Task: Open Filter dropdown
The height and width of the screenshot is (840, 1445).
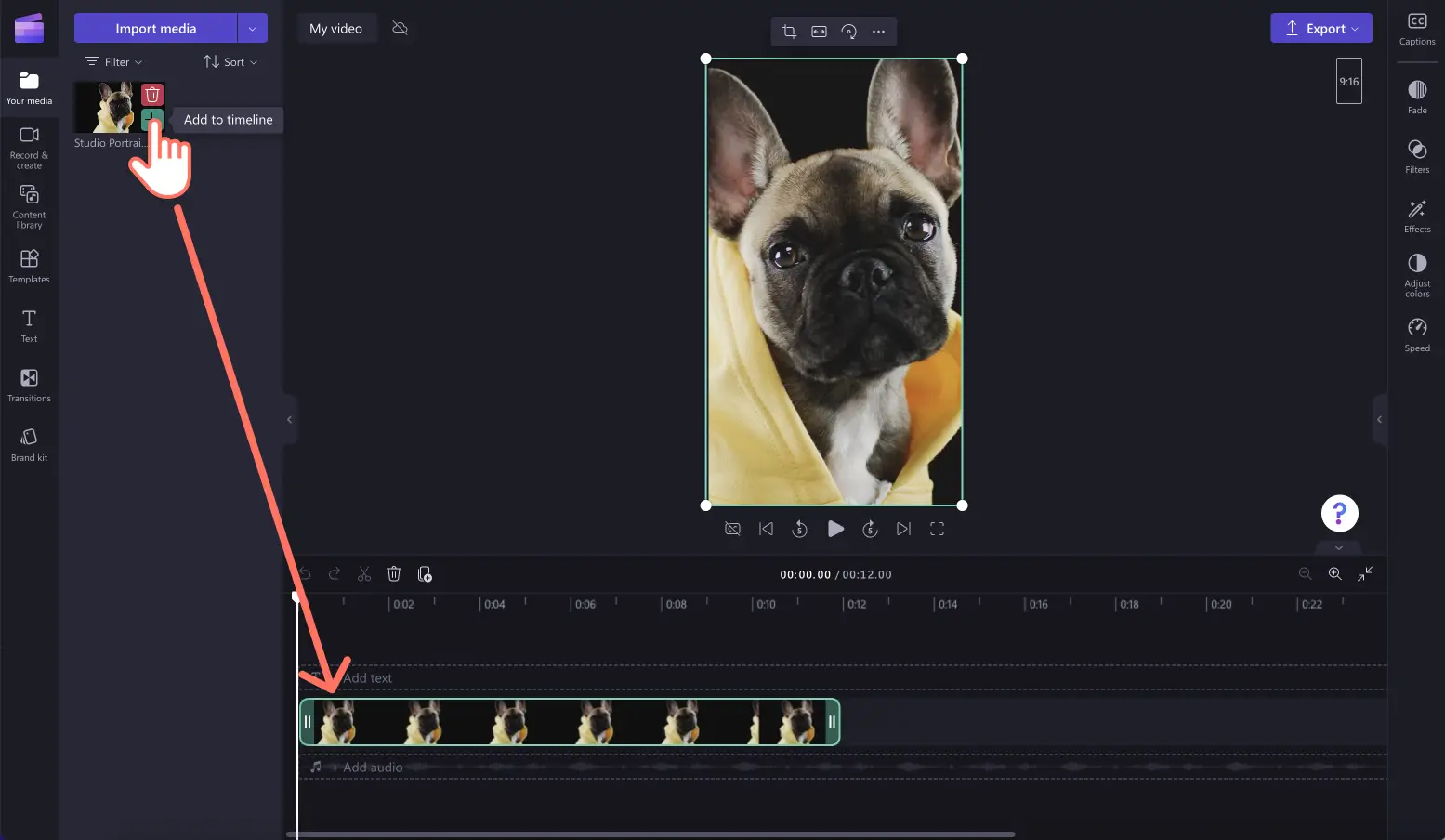Action: pos(114,62)
